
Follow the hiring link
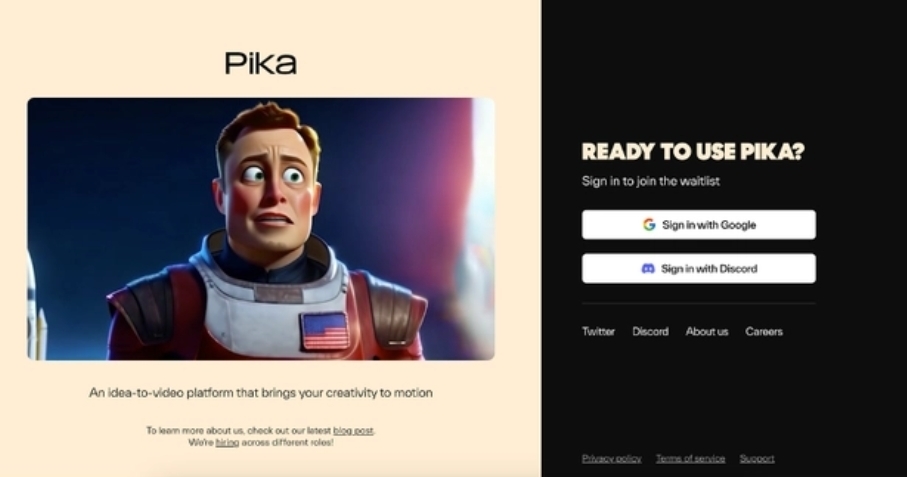tap(227, 443)
